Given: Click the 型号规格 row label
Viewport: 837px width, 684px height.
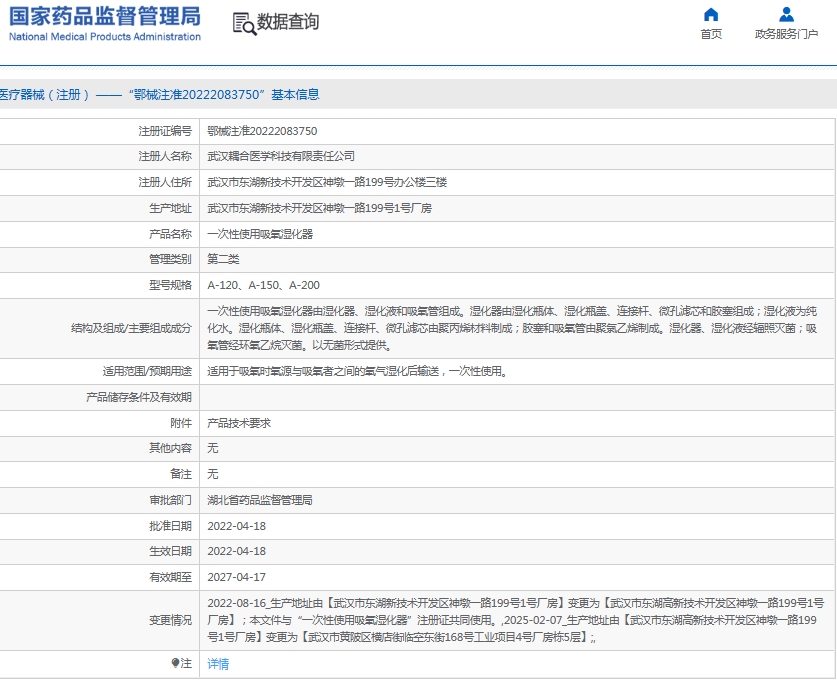Looking at the screenshot, I should [170, 285].
